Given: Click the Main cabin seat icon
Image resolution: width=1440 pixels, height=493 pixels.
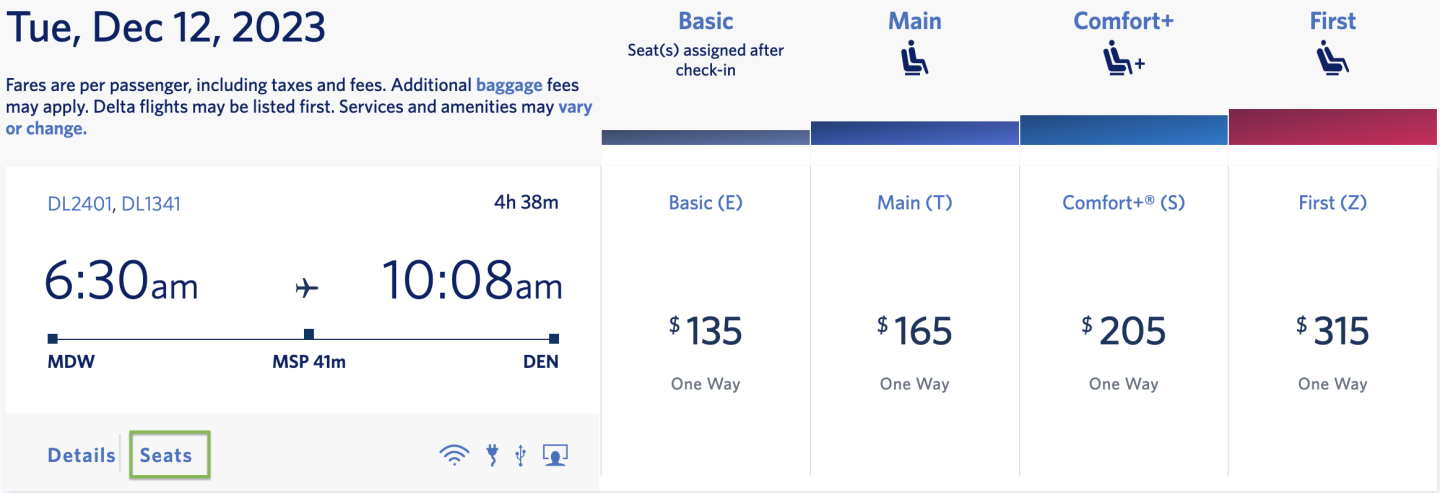Looking at the screenshot, I should [x=914, y=61].
